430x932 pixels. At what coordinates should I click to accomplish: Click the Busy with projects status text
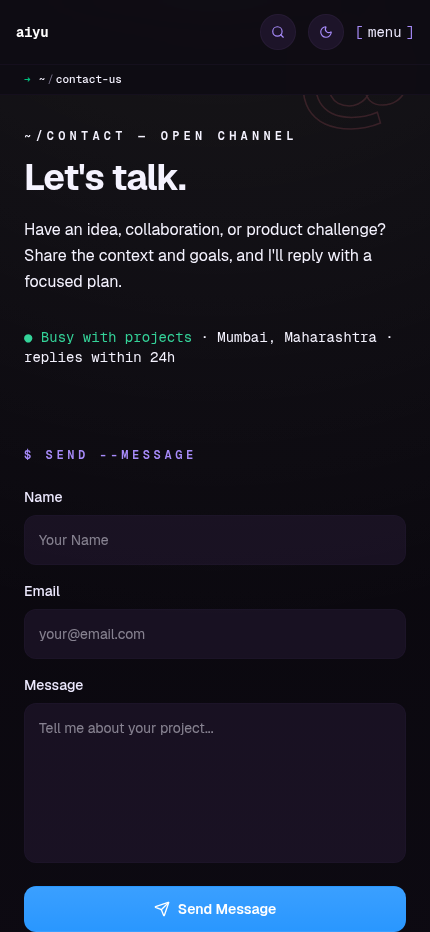pos(117,338)
